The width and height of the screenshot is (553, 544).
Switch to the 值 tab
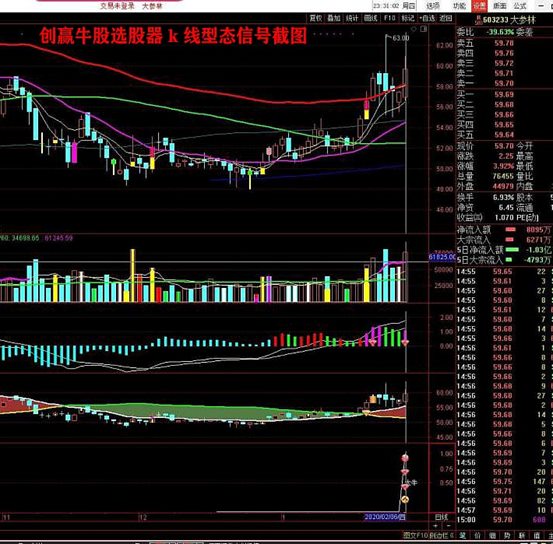pos(537,536)
